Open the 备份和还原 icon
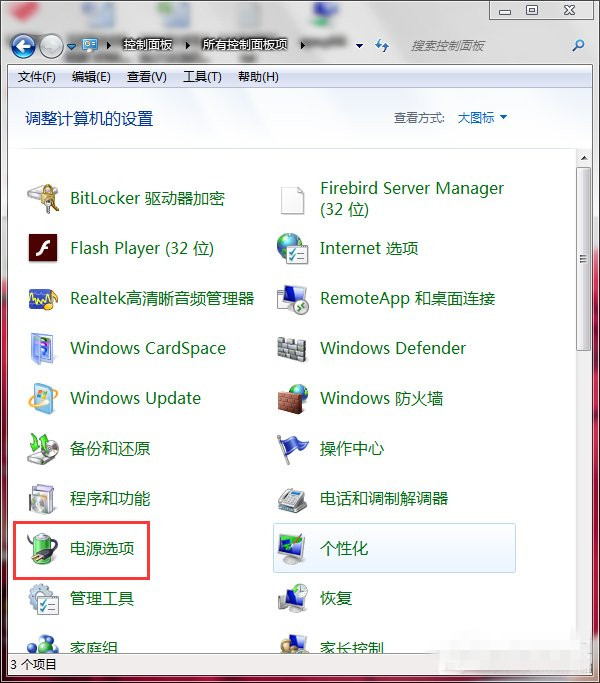Image resolution: width=600 pixels, height=683 pixels. click(x=43, y=448)
